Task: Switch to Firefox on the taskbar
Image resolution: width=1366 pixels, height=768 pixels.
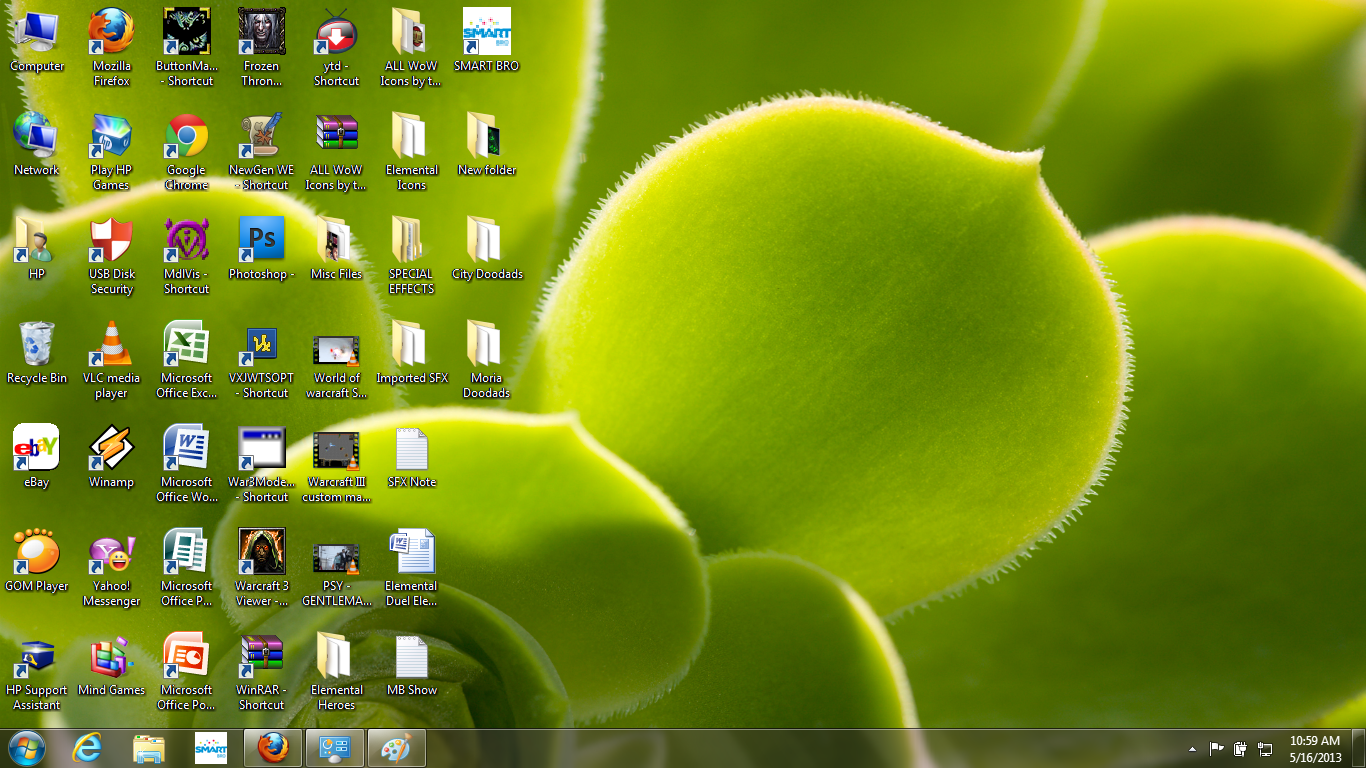Action: tap(273, 748)
